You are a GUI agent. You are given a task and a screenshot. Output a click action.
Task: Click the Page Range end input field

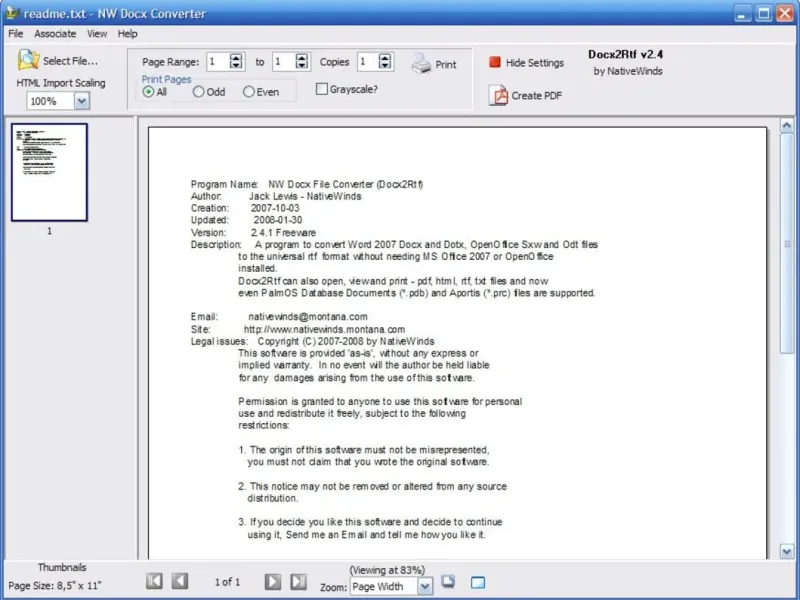284,62
